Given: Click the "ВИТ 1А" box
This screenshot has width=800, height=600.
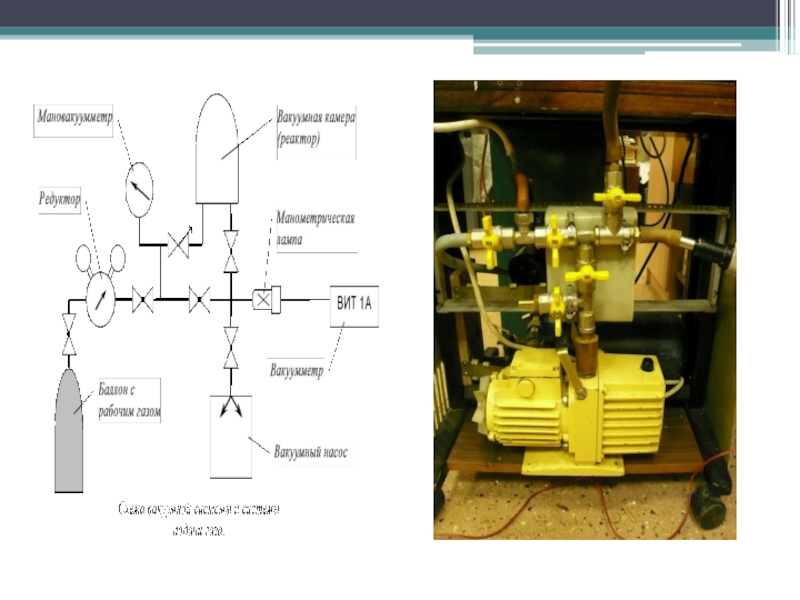Looking at the screenshot, I should point(354,306).
